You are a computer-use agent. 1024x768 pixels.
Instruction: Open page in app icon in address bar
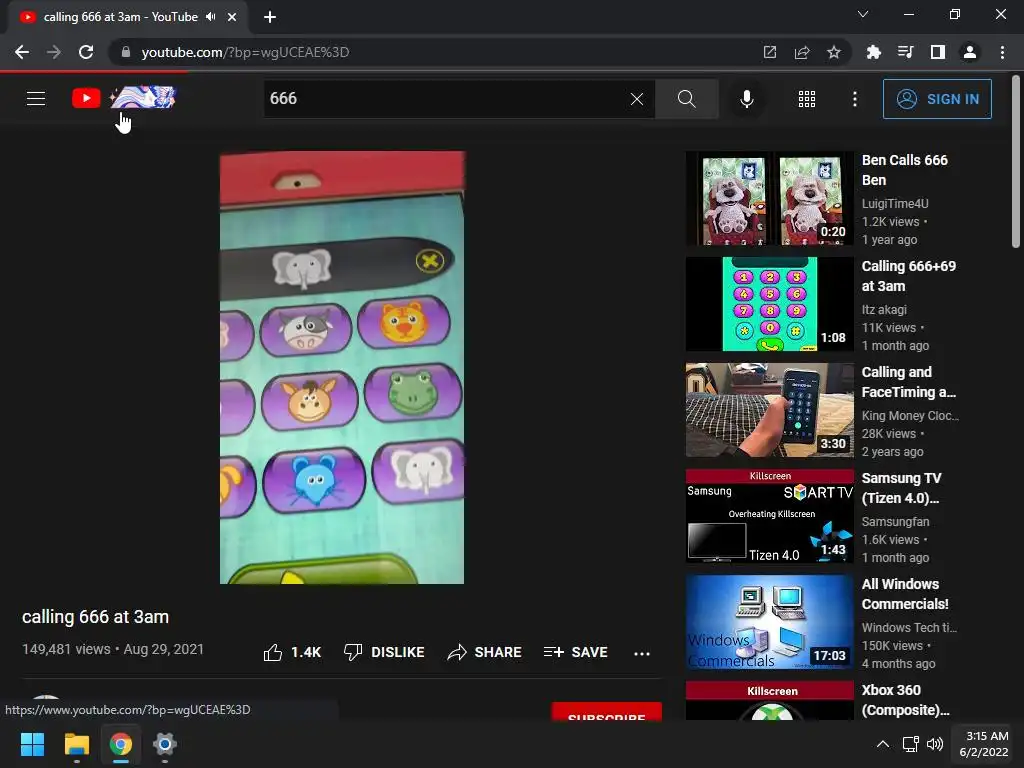[x=770, y=52]
